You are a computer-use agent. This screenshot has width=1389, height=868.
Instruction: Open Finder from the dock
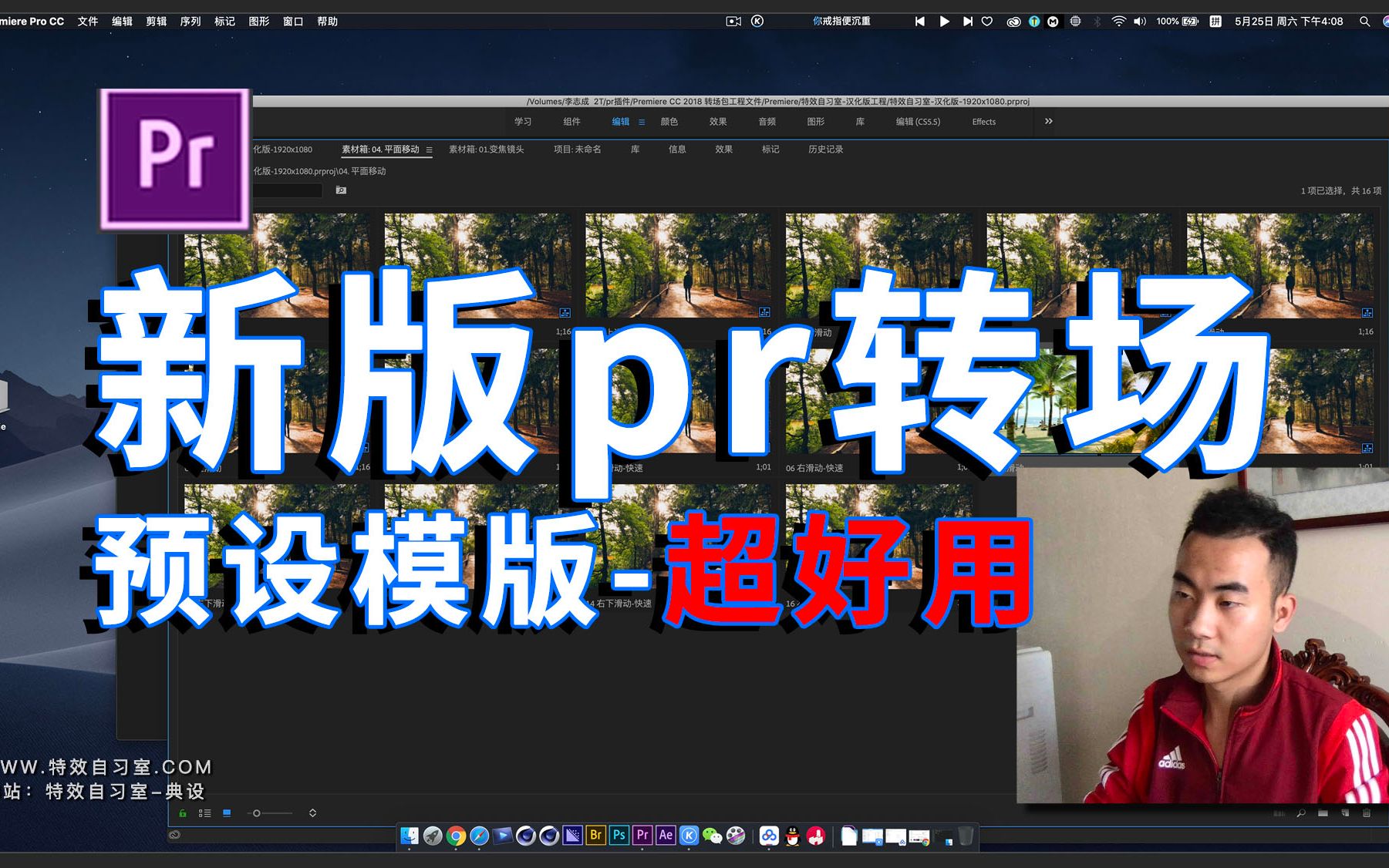point(410,836)
